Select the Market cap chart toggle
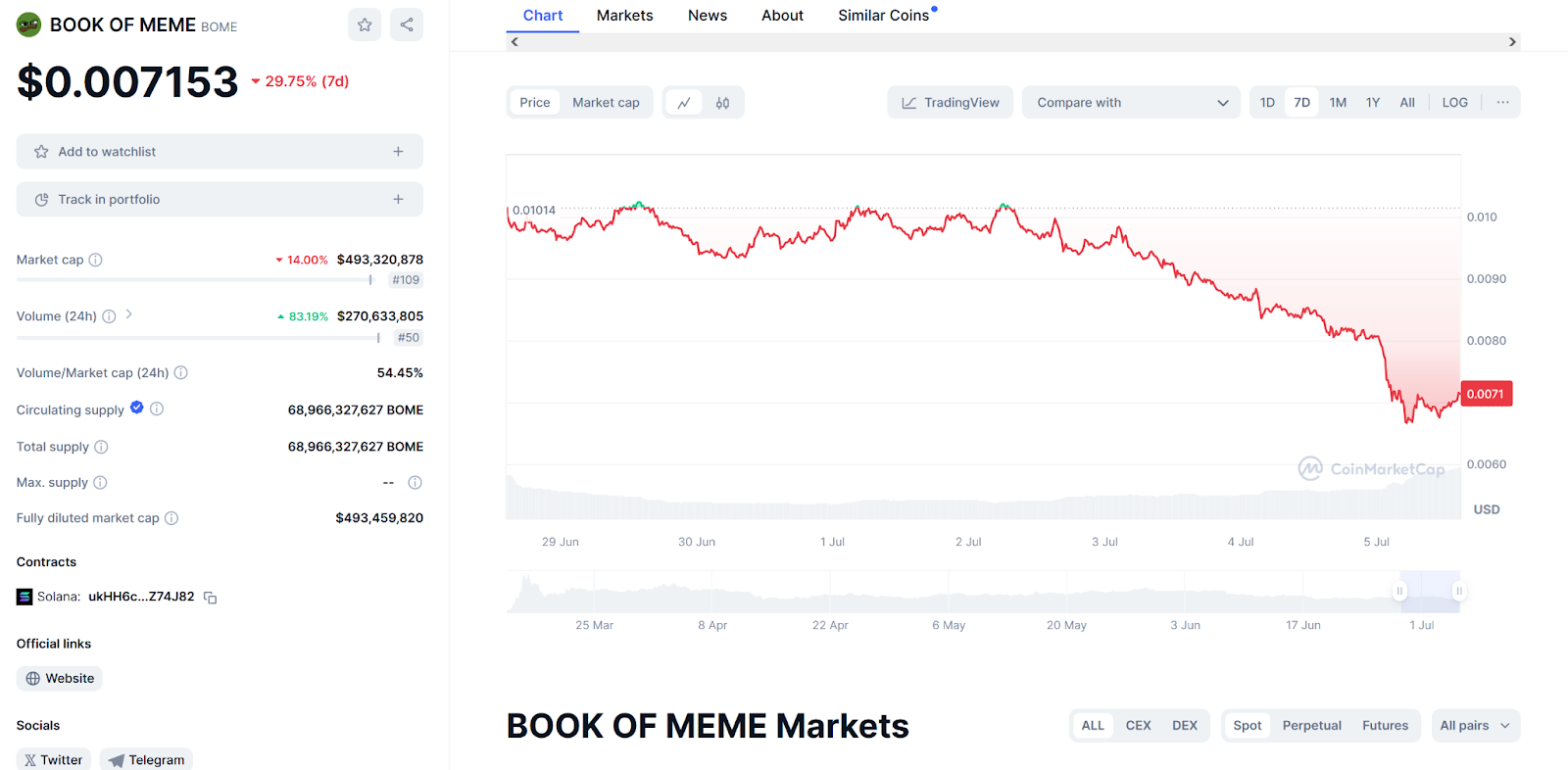 [606, 103]
